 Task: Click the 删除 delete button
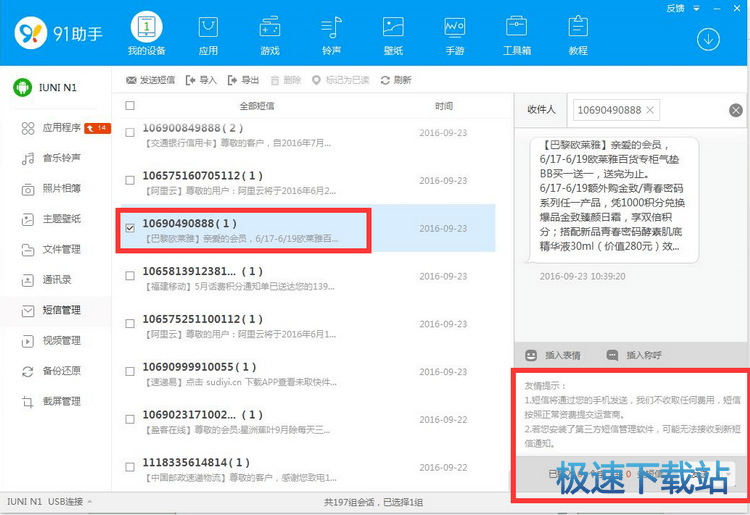286,80
